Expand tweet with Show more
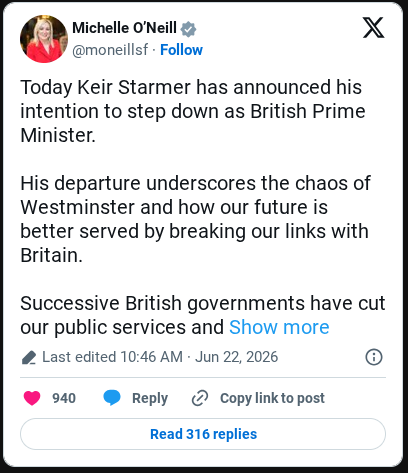 279,327
